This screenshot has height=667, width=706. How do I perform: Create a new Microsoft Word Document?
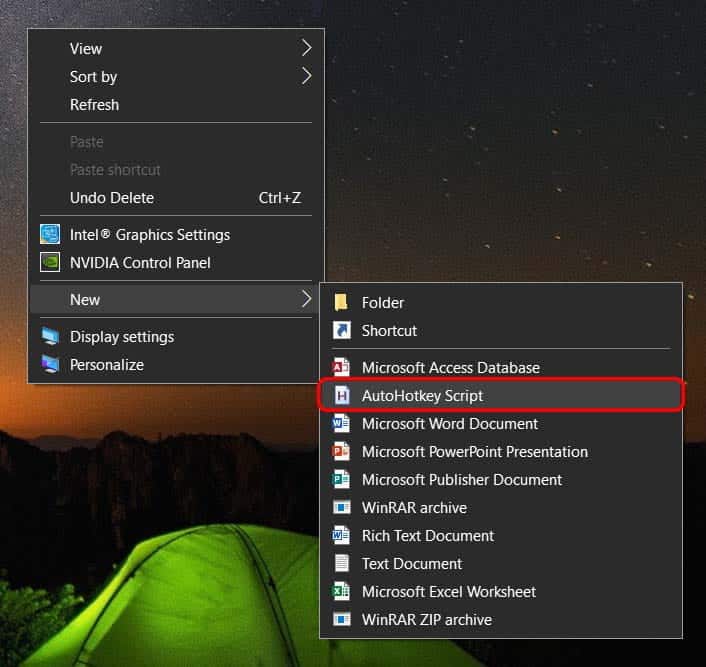(501, 424)
